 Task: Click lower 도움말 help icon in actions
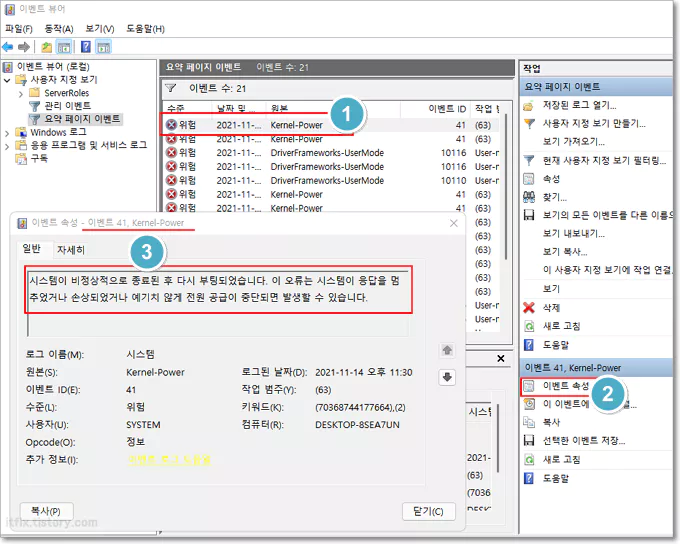click(529, 478)
